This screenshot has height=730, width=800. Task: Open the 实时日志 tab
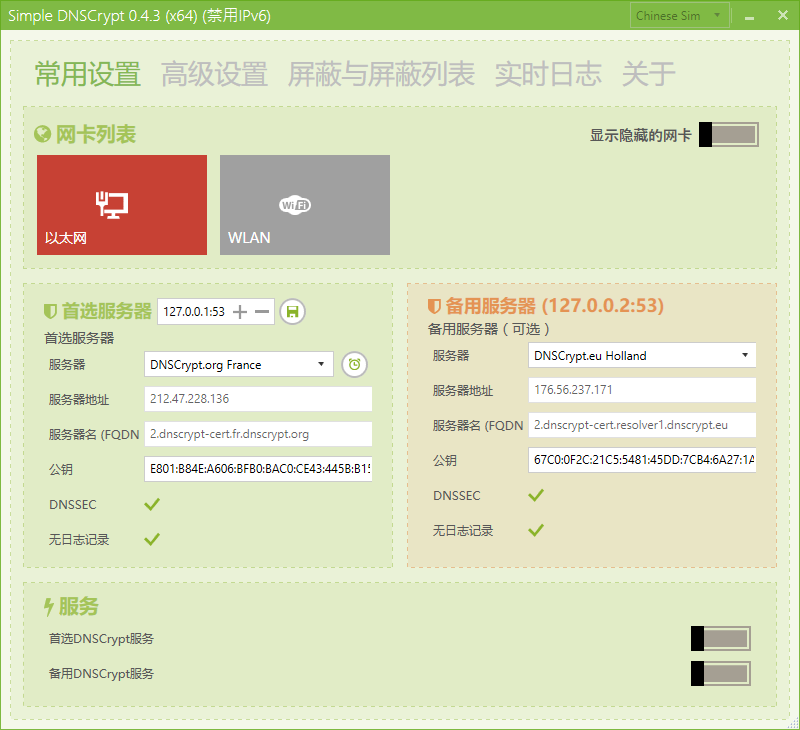click(548, 74)
